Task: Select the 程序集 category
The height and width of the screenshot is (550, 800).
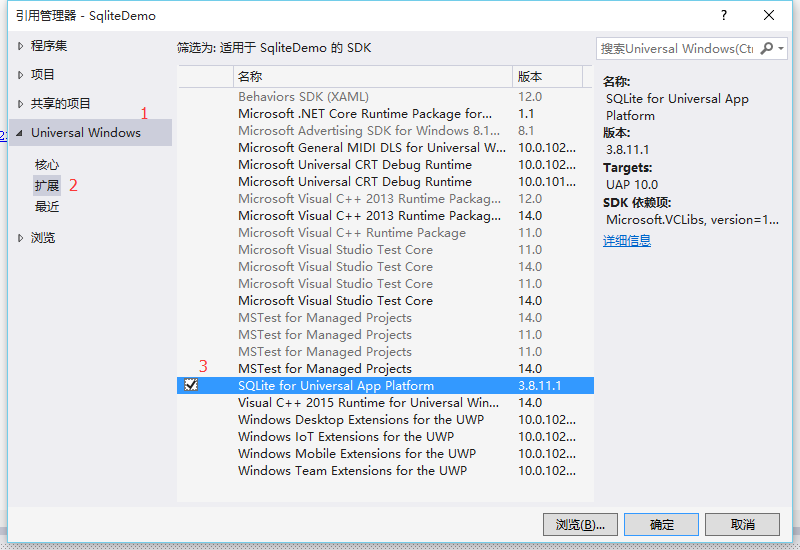Action: point(49,46)
